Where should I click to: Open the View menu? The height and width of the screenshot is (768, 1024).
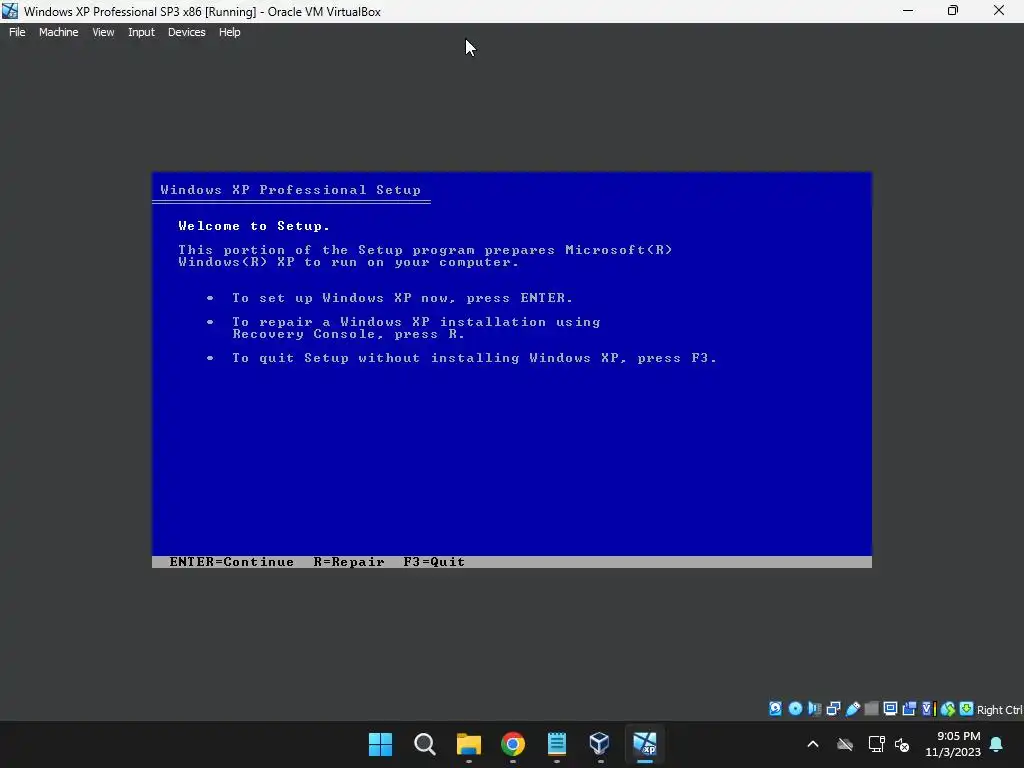pyautogui.click(x=103, y=32)
